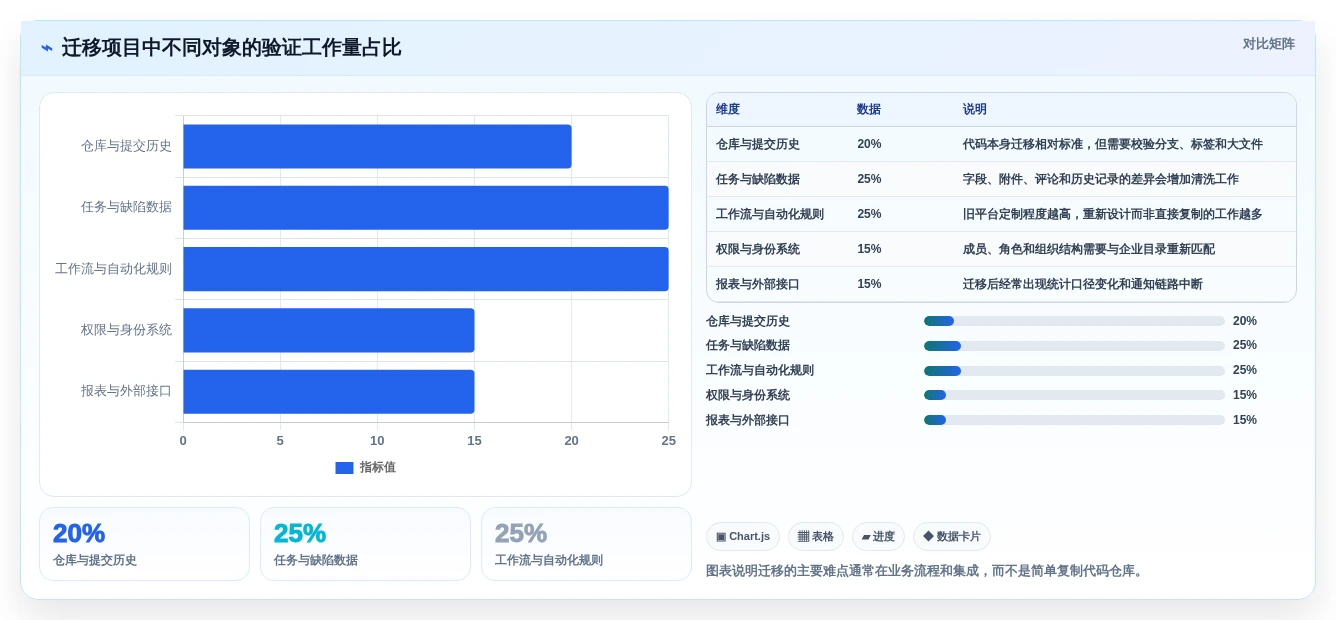Screen dimensions: 1336x620
Task: Click the 表格 tag chip
Action: (816, 536)
